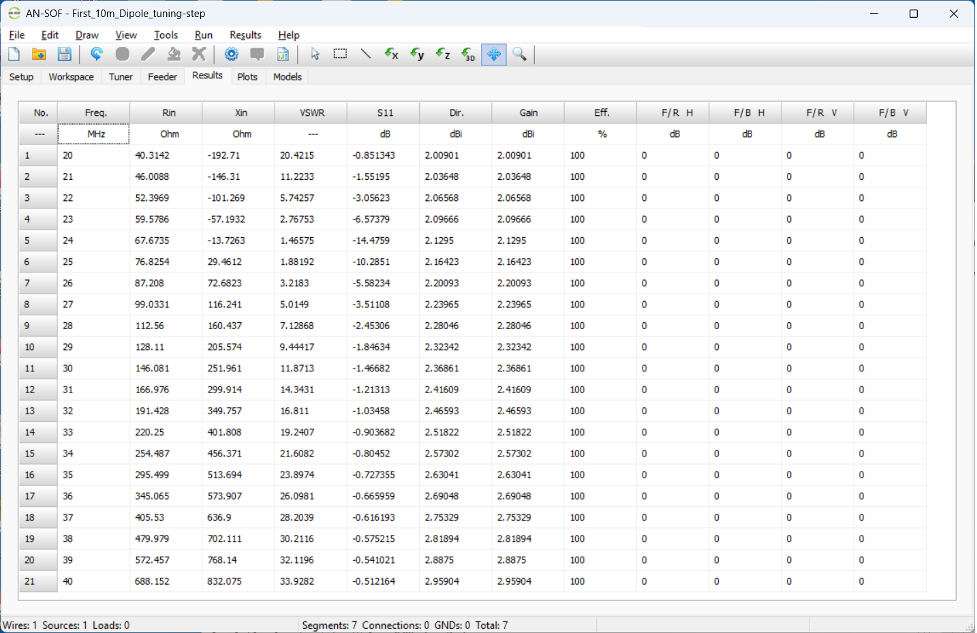Rotate view around the Y axis
Viewport: 977px width, 633px height.
coord(417,54)
